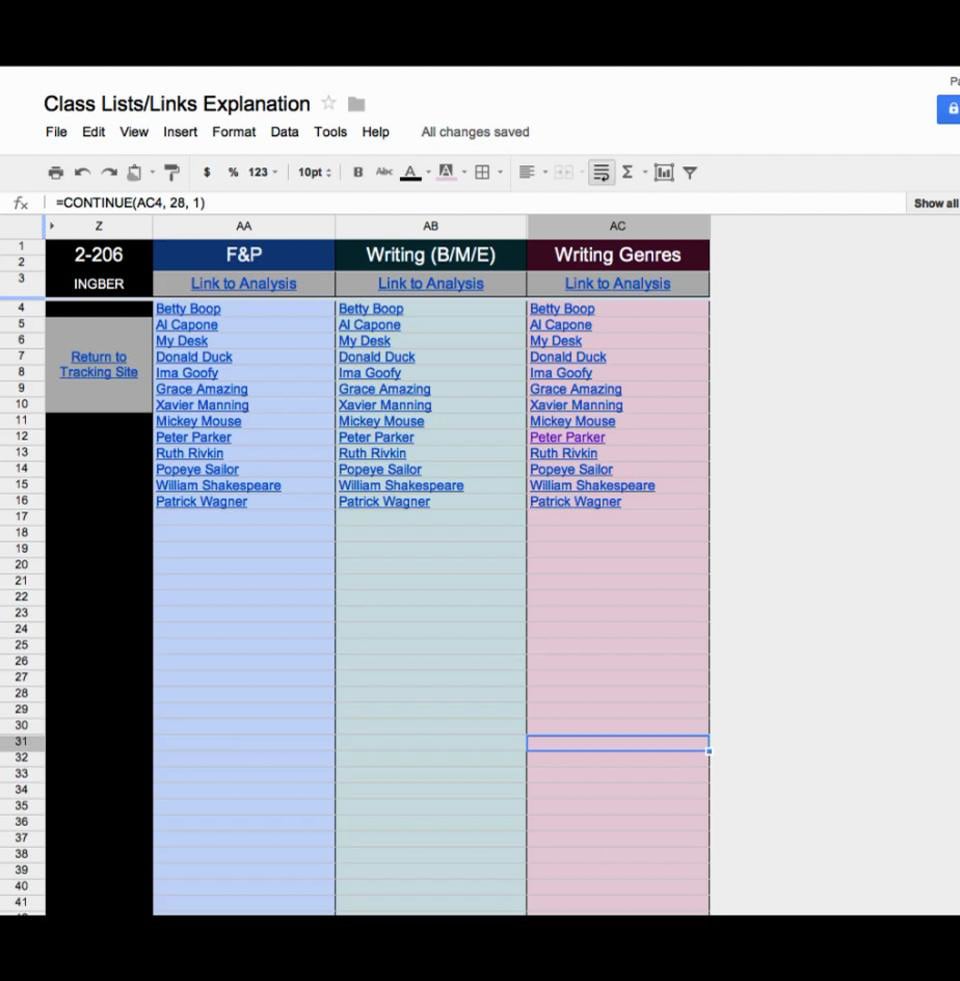The image size is (960, 981).
Task: Expand hidden columns arrow beside column Z
Action: (52, 226)
